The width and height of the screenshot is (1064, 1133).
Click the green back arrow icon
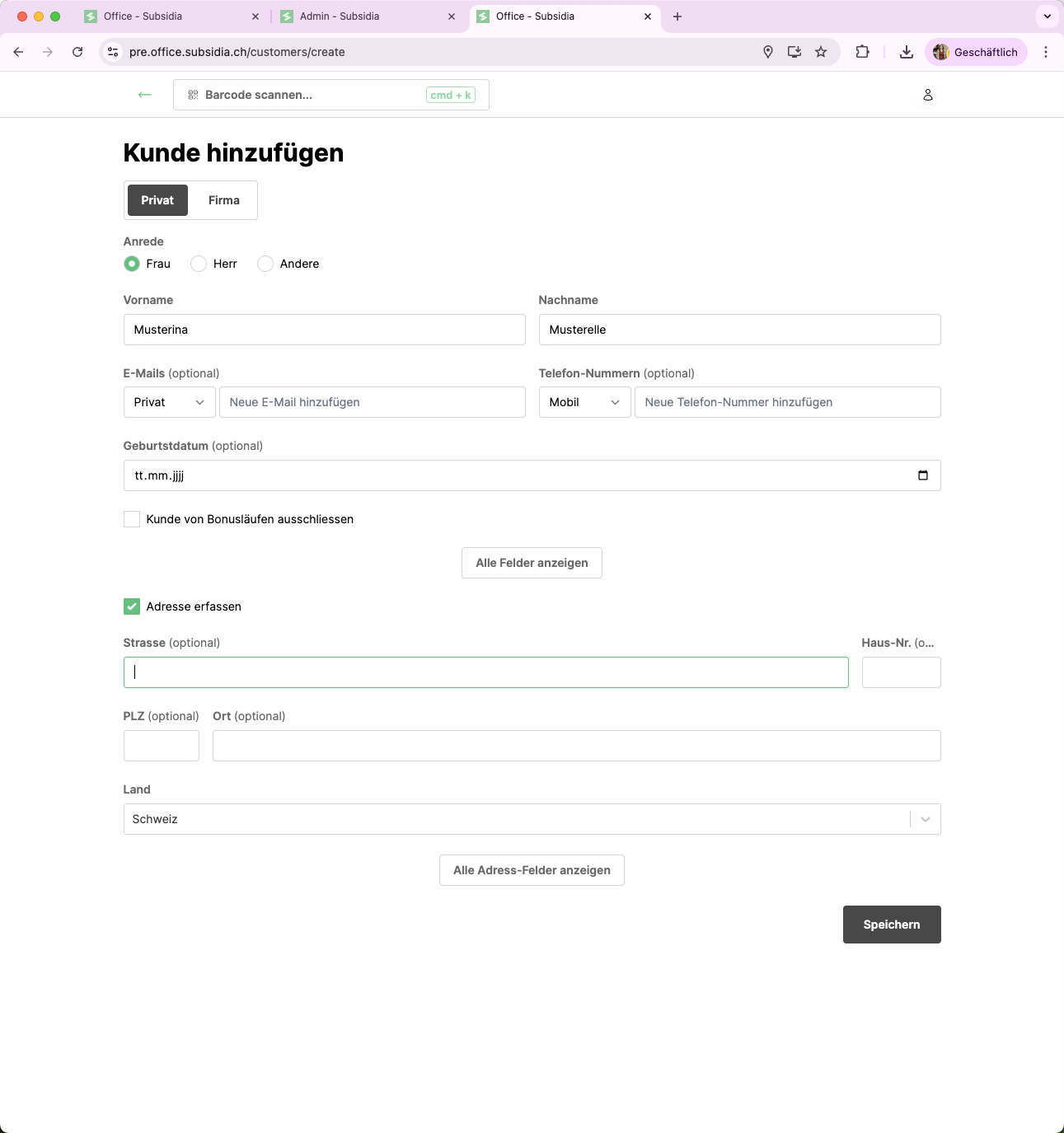(x=145, y=95)
